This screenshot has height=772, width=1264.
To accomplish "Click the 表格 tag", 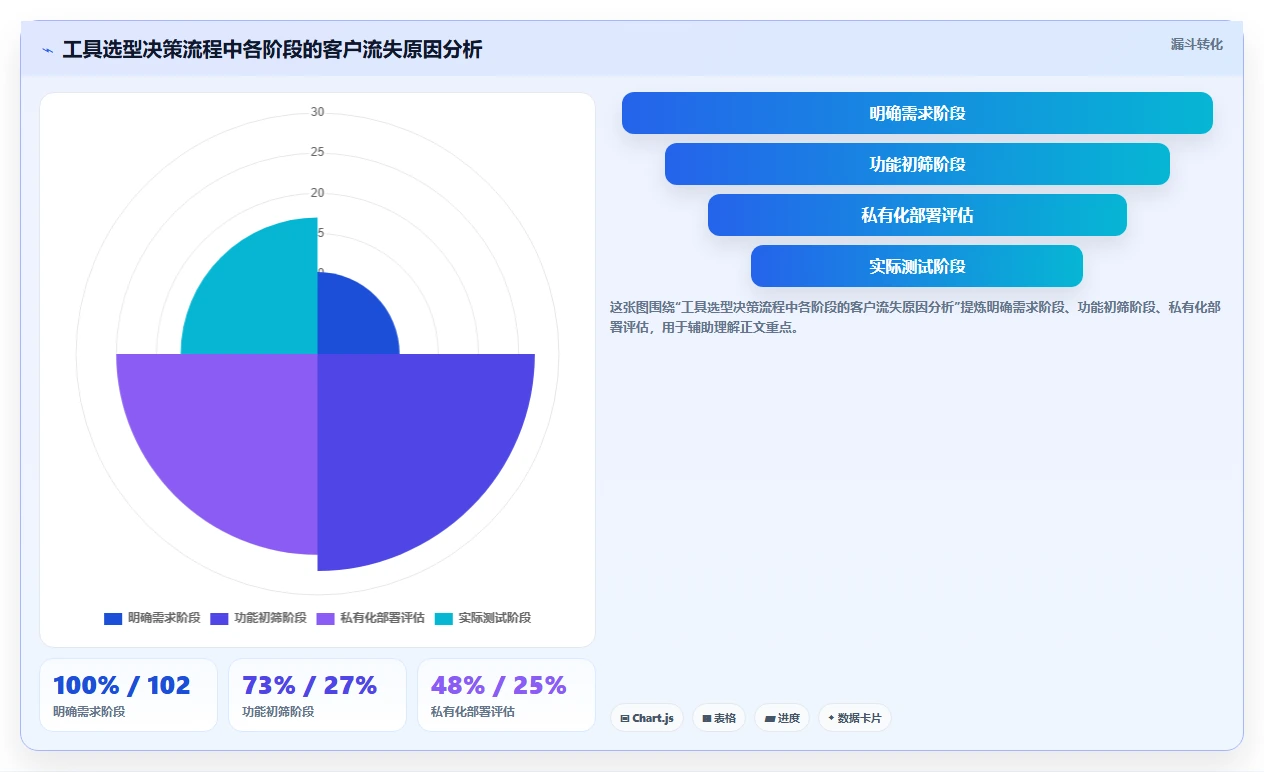I will (719, 718).
